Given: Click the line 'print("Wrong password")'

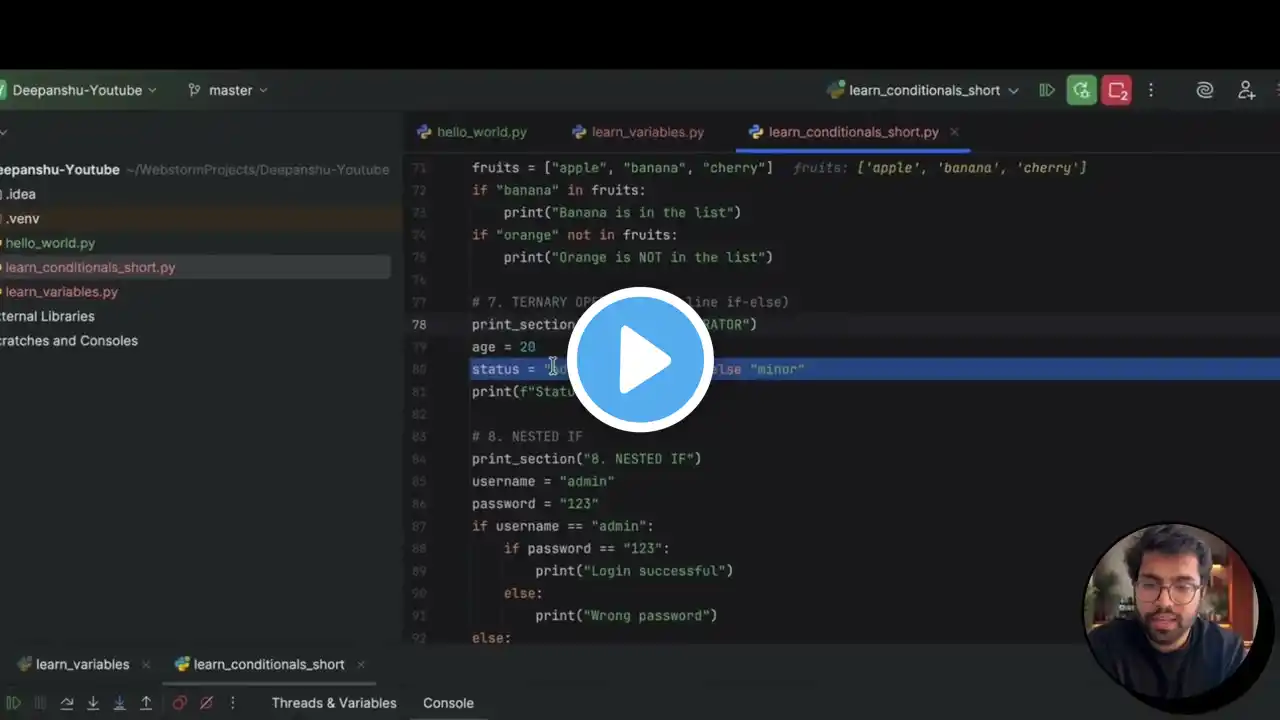Looking at the screenshot, I should coord(626,616).
